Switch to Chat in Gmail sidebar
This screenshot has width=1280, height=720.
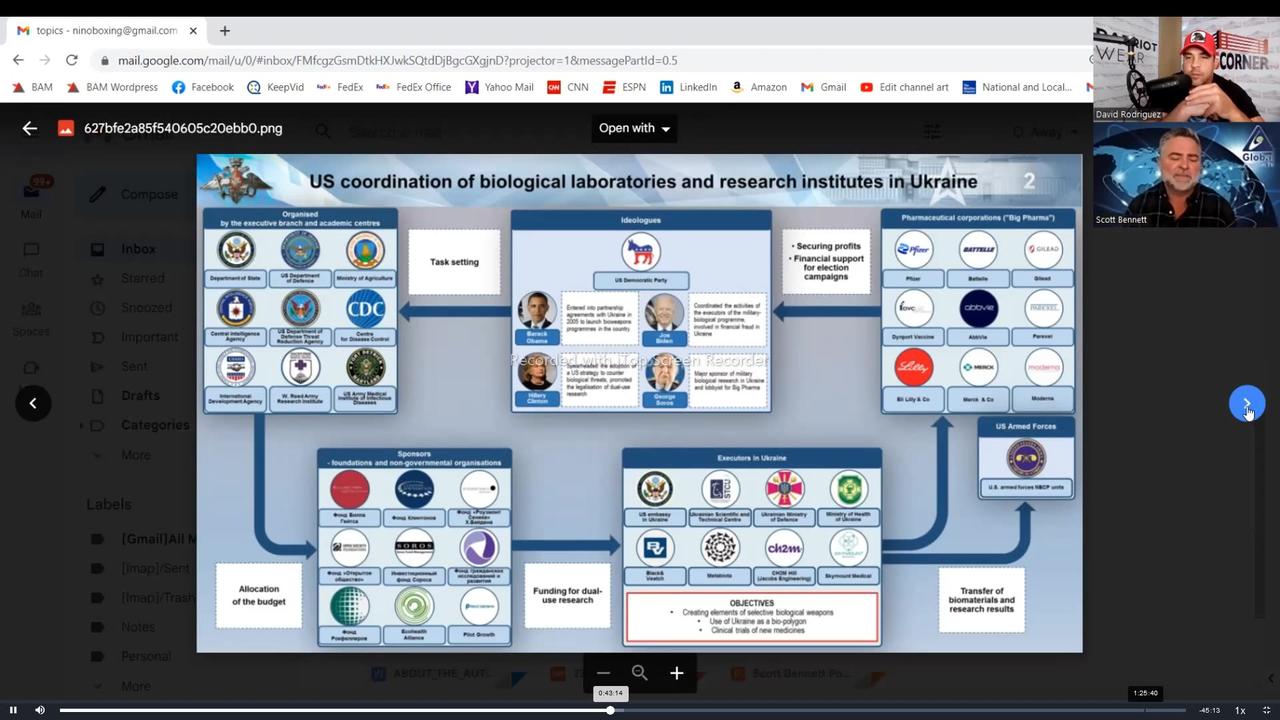(31, 258)
